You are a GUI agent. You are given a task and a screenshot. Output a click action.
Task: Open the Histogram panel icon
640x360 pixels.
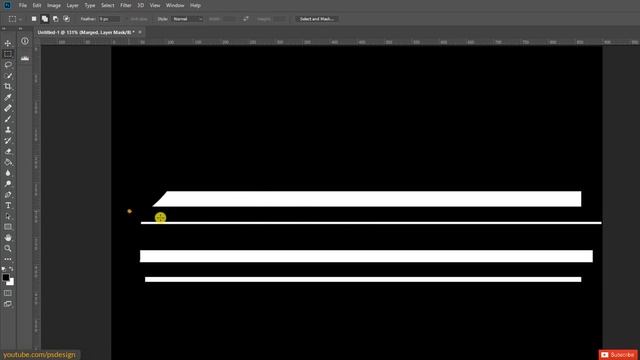[x=25, y=59]
